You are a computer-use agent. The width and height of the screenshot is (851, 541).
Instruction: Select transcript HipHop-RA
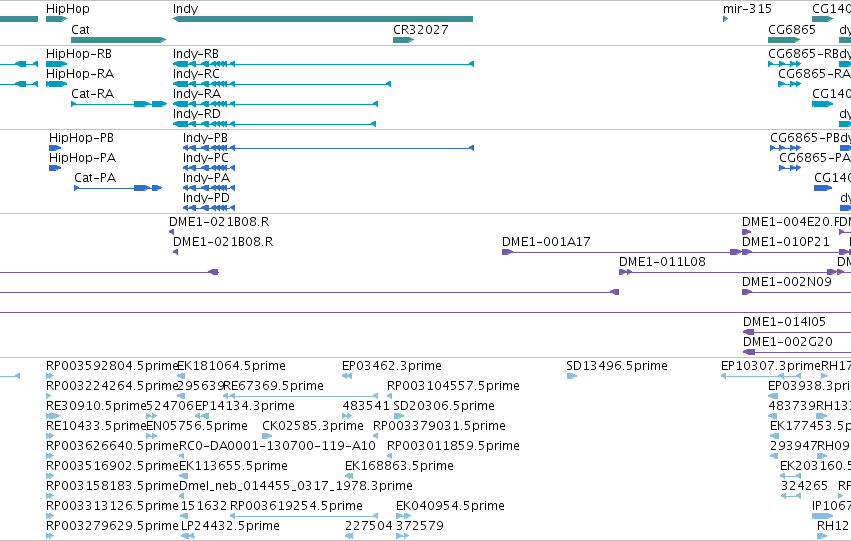click(80, 74)
